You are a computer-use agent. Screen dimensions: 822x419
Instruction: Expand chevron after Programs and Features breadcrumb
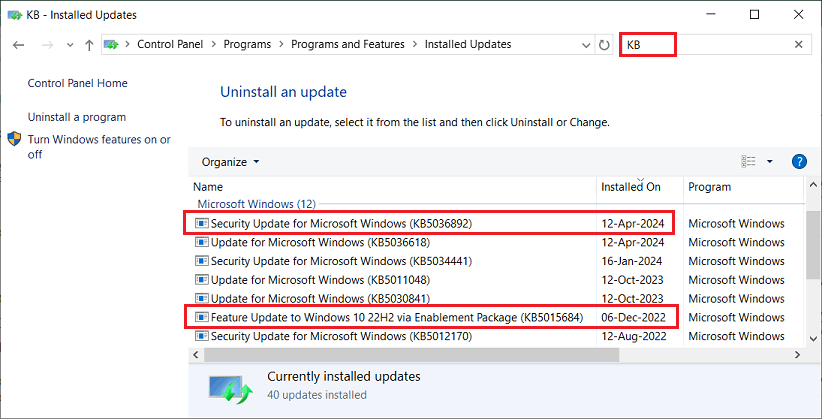(x=415, y=45)
